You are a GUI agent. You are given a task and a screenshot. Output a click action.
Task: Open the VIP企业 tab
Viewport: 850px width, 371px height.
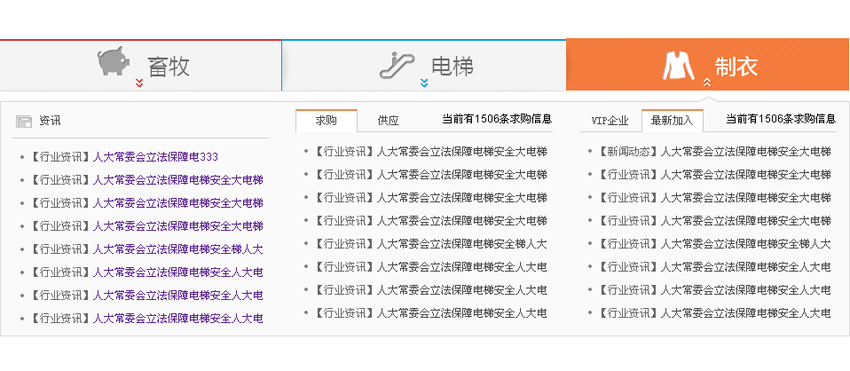610,120
